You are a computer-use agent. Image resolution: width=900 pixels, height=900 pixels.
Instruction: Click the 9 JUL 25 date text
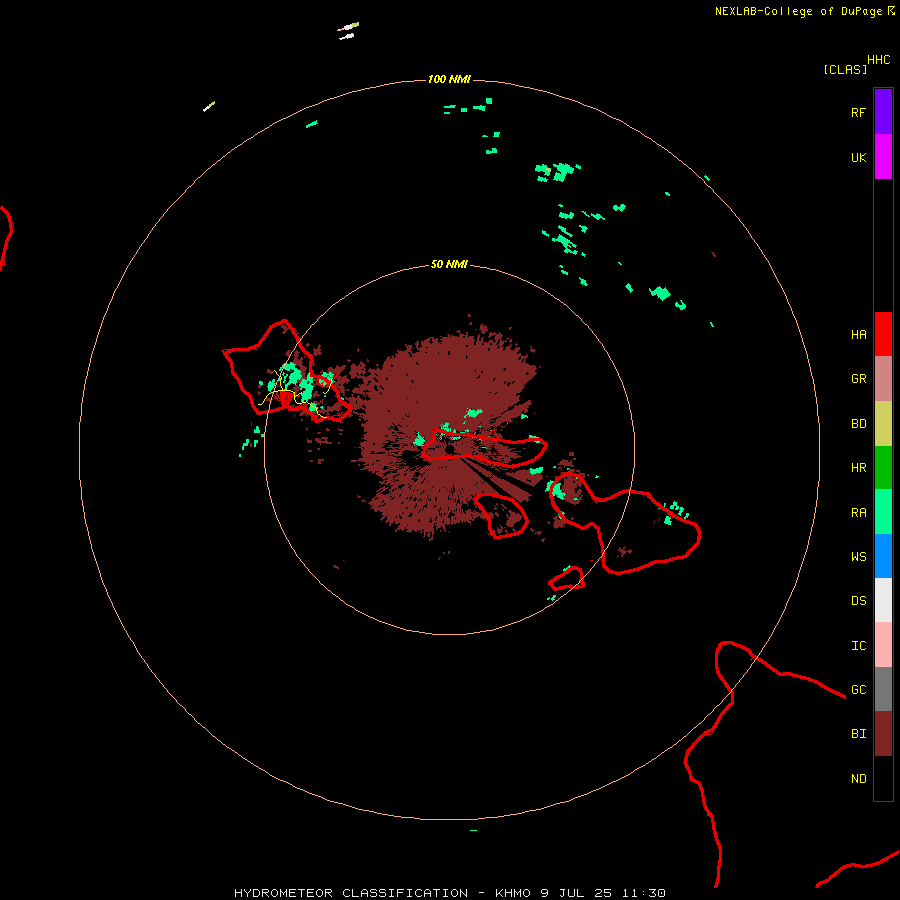(577, 893)
